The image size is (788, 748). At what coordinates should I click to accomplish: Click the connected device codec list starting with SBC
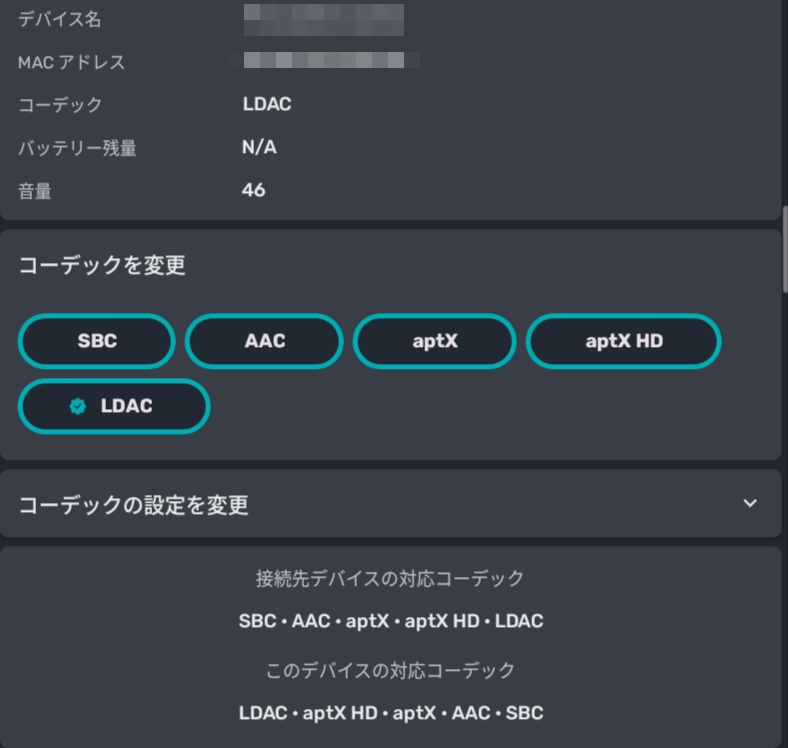(x=391, y=621)
